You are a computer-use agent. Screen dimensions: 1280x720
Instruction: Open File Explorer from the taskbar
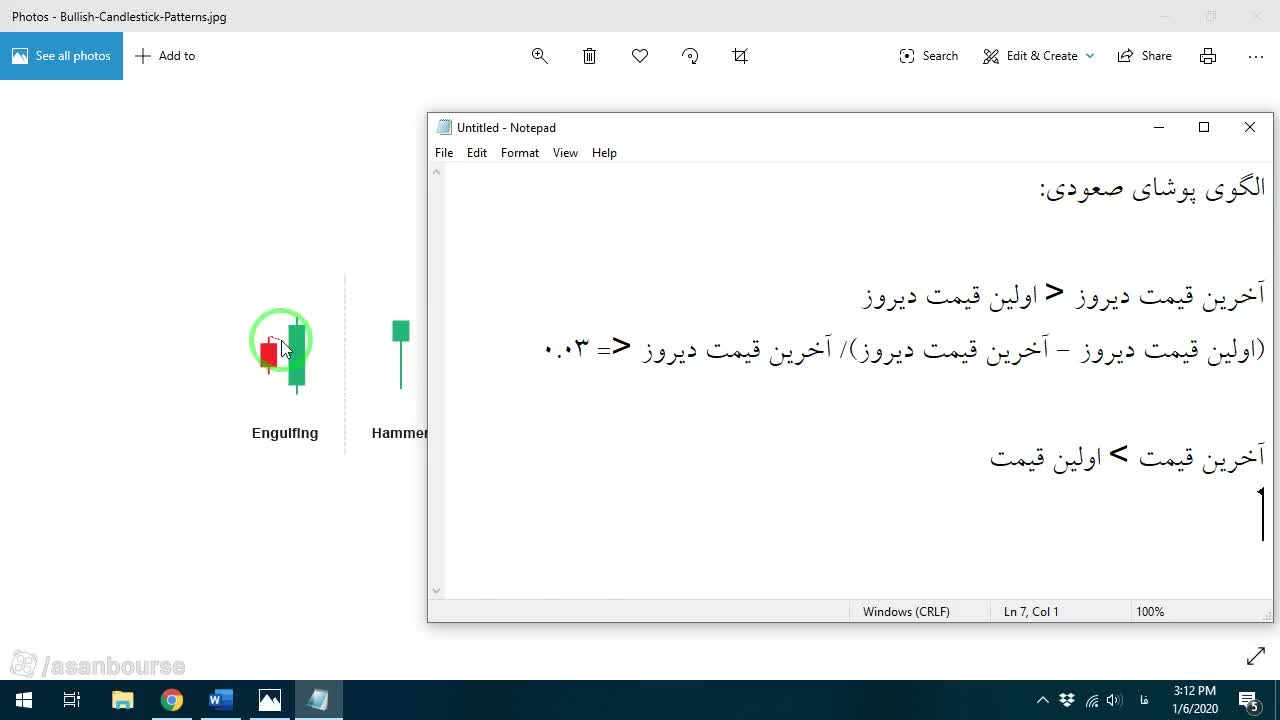pos(122,700)
